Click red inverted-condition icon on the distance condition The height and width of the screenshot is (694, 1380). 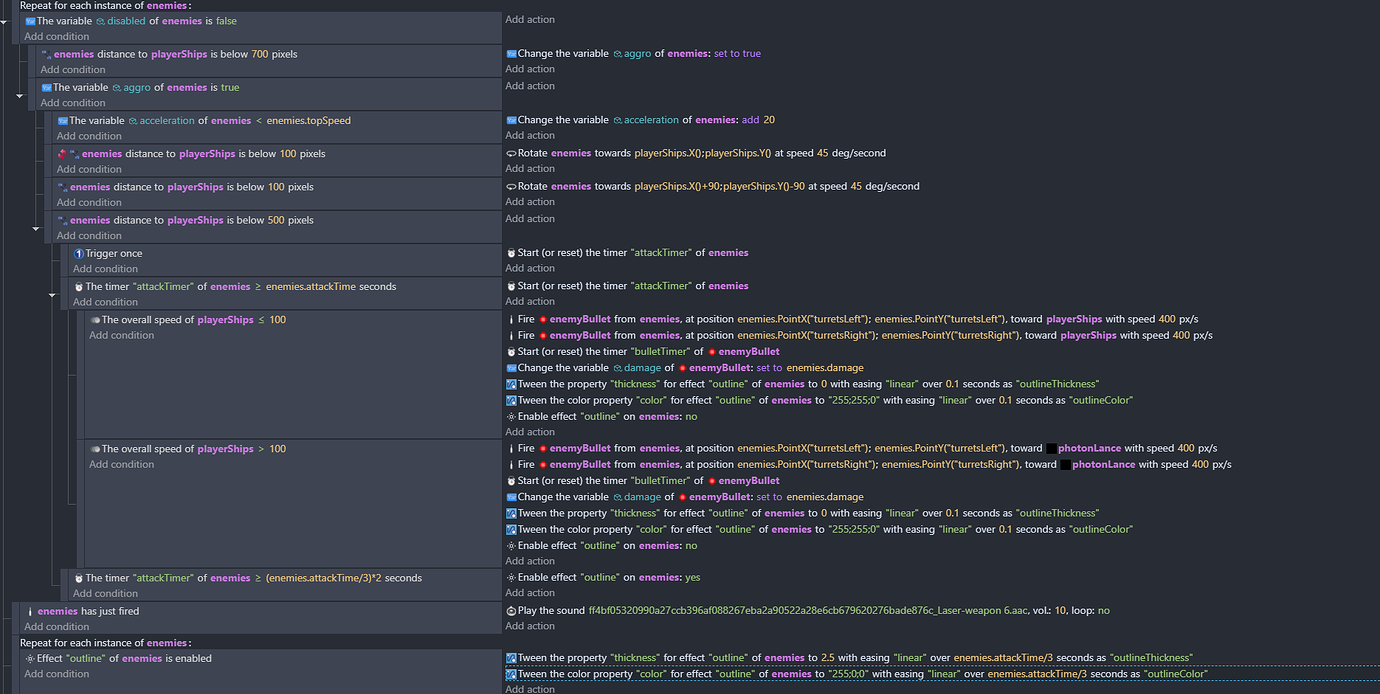click(x=62, y=154)
